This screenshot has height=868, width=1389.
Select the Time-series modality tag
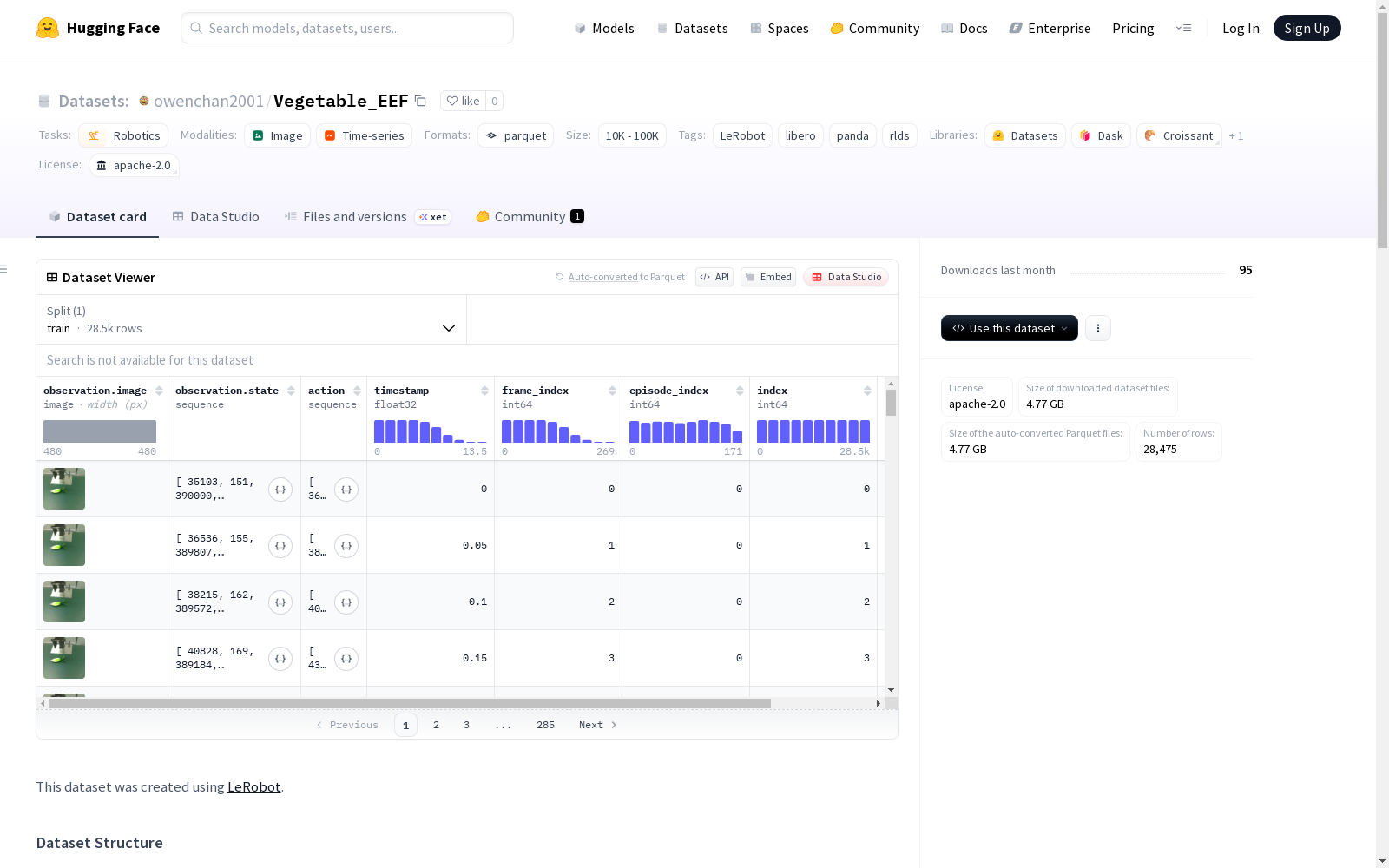click(x=364, y=135)
